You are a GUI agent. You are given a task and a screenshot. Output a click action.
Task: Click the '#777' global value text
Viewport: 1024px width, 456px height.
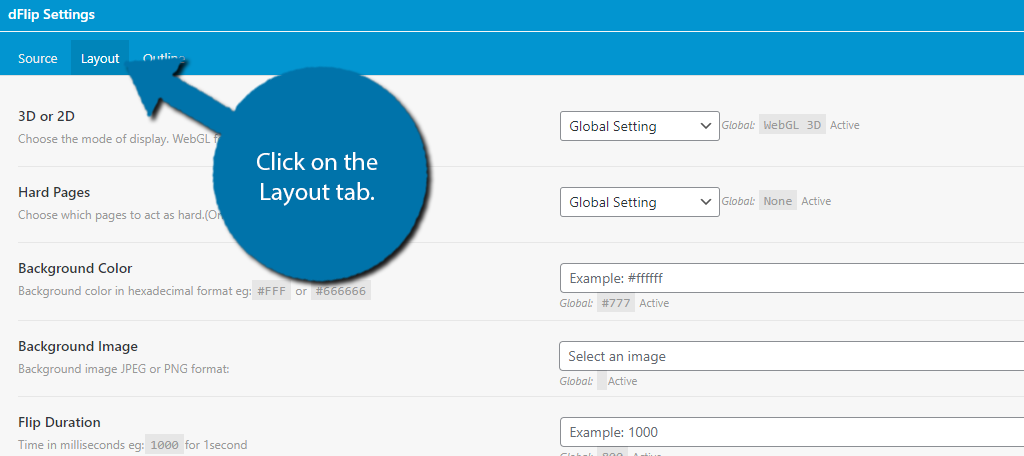coord(616,303)
